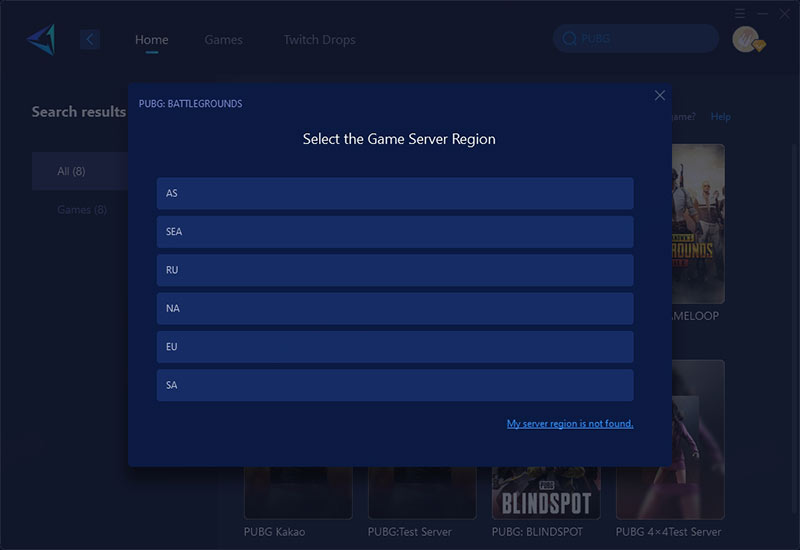Click the GearUP logo icon
Image resolution: width=800 pixels, height=550 pixels.
pyautogui.click(x=41, y=39)
